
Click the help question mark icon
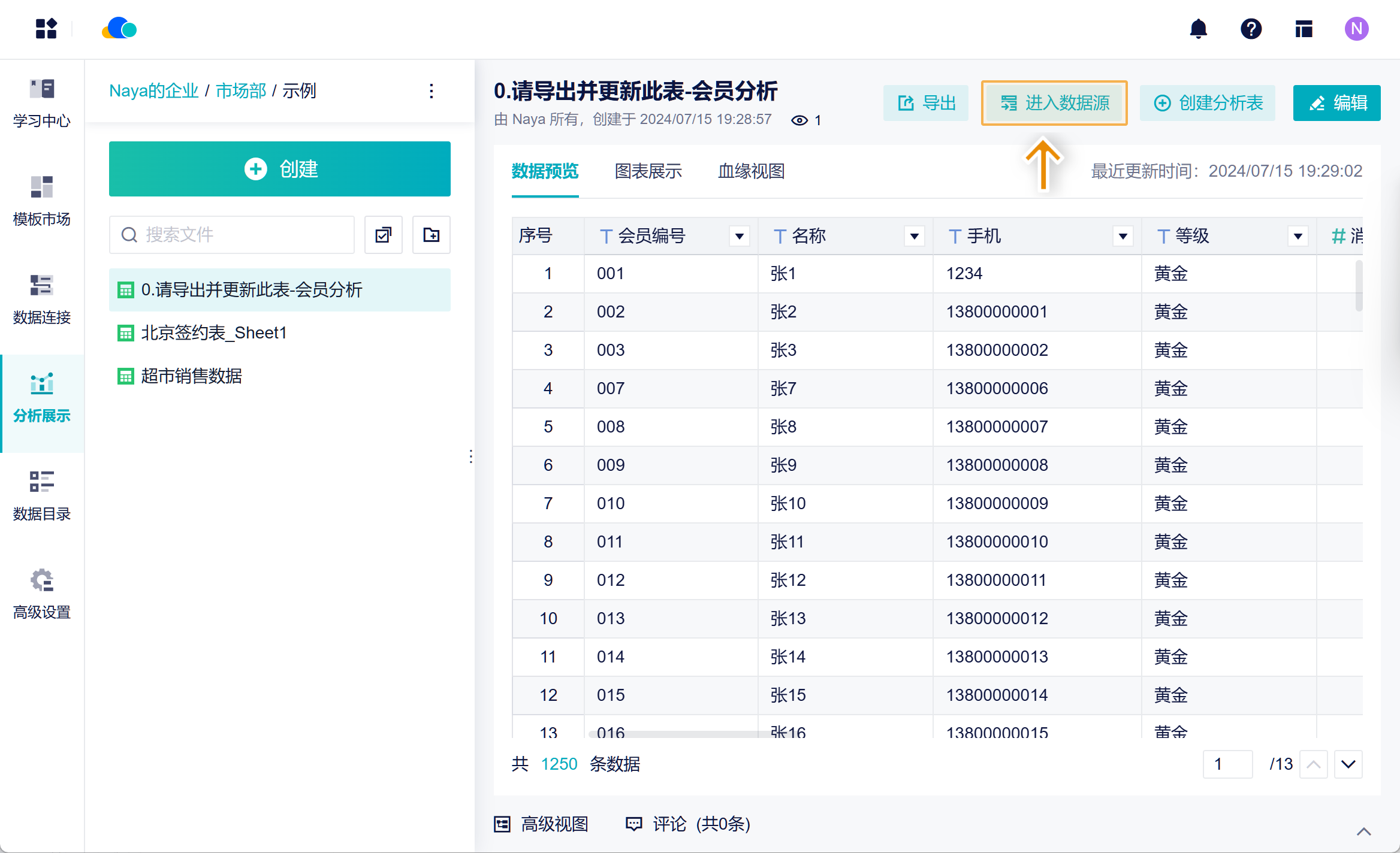[x=1251, y=29]
